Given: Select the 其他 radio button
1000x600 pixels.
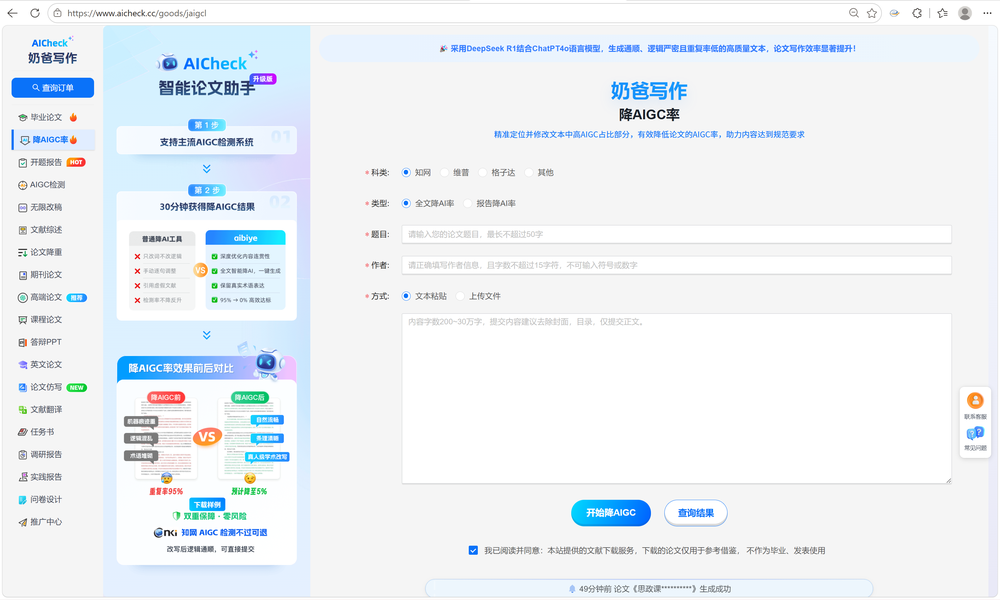Looking at the screenshot, I should coord(528,173).
